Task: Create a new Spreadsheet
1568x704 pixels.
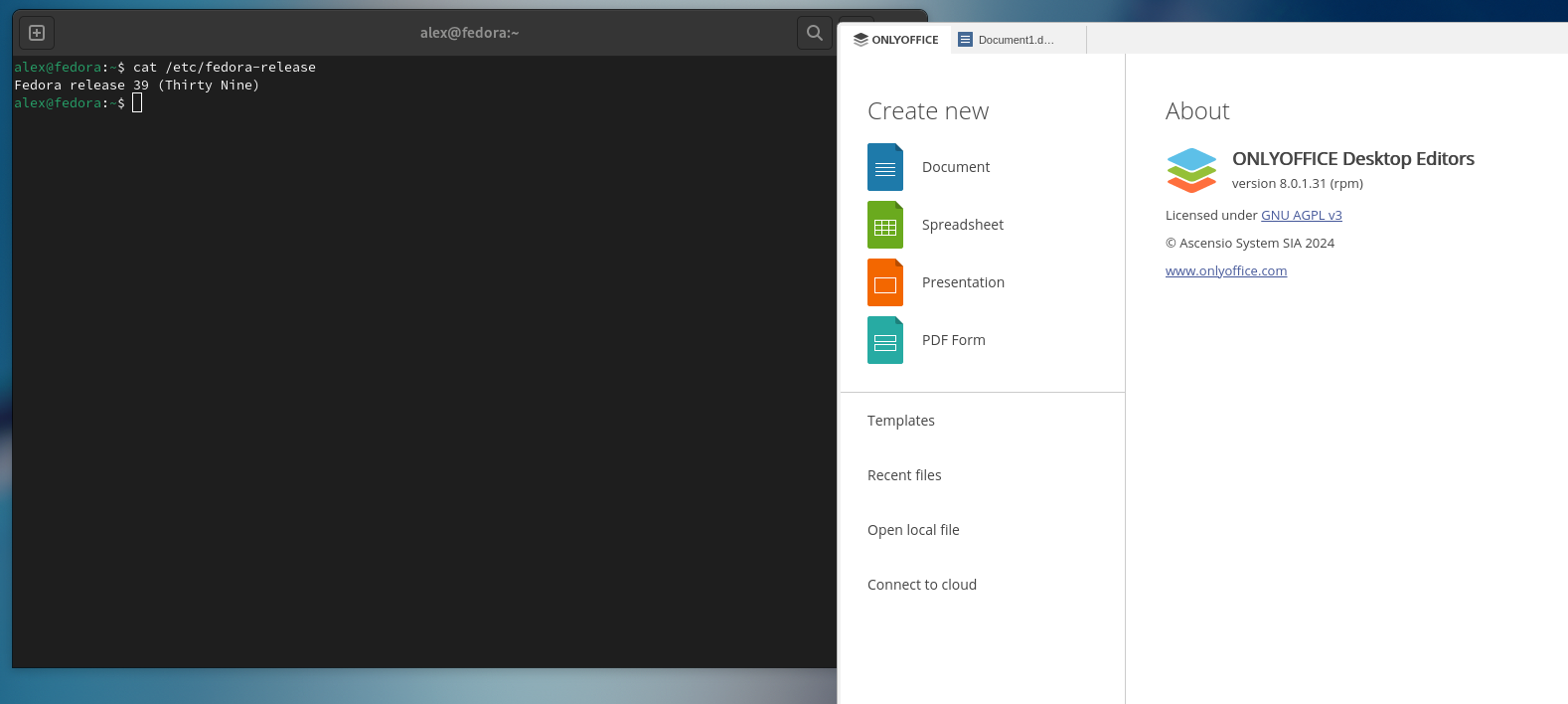Action: [x=963, y=225]
